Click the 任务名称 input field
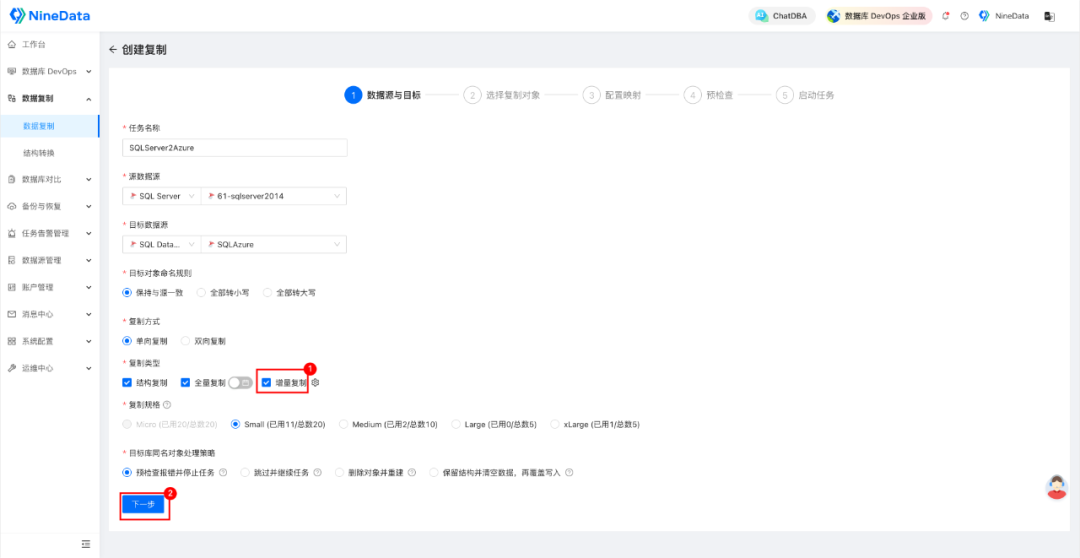This screenshot has height=558, width=1080. pos(234,147)
